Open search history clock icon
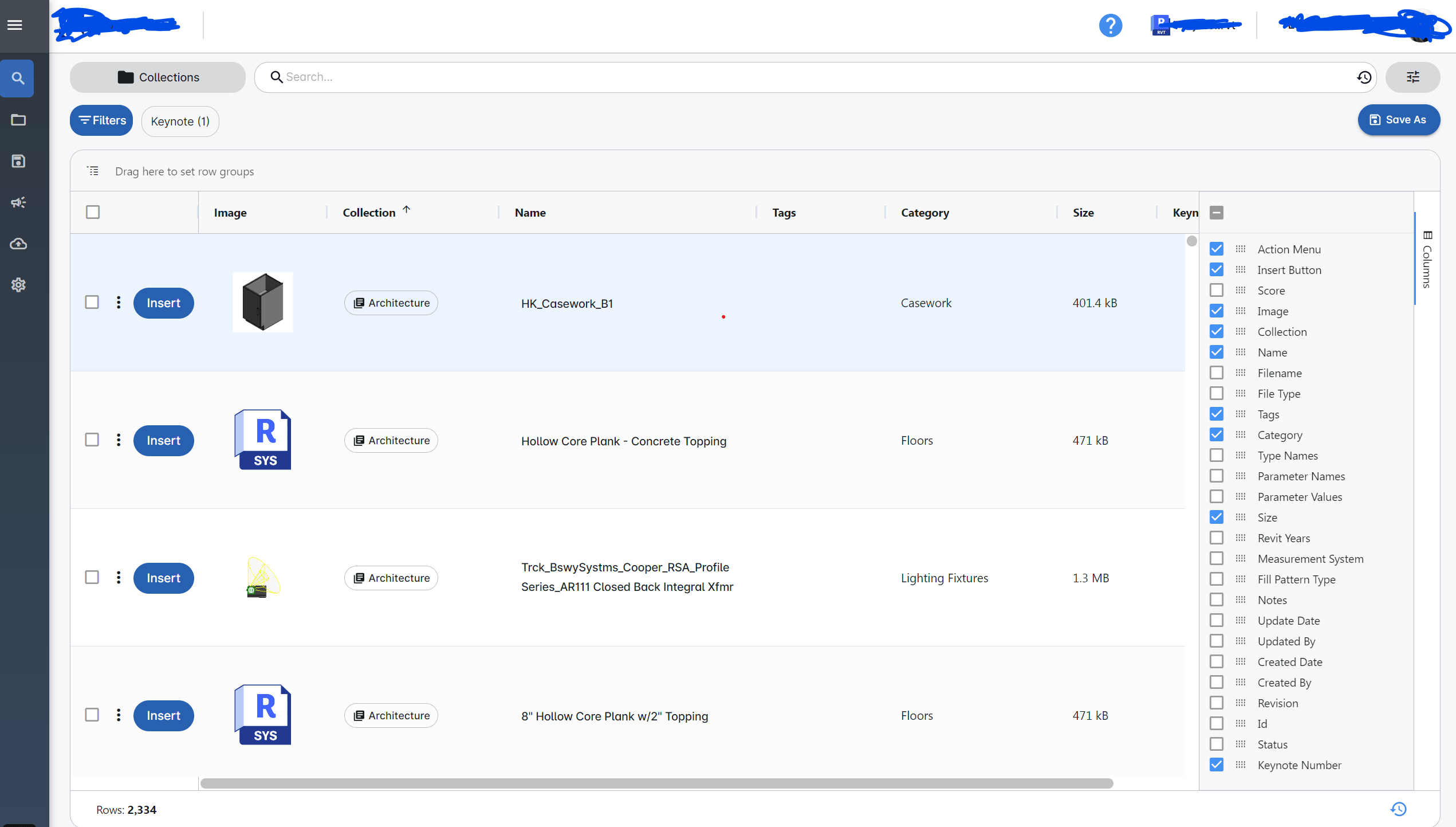Image resolution: width=1456 pixels, height=827 pixels. tap(1364, 77)
